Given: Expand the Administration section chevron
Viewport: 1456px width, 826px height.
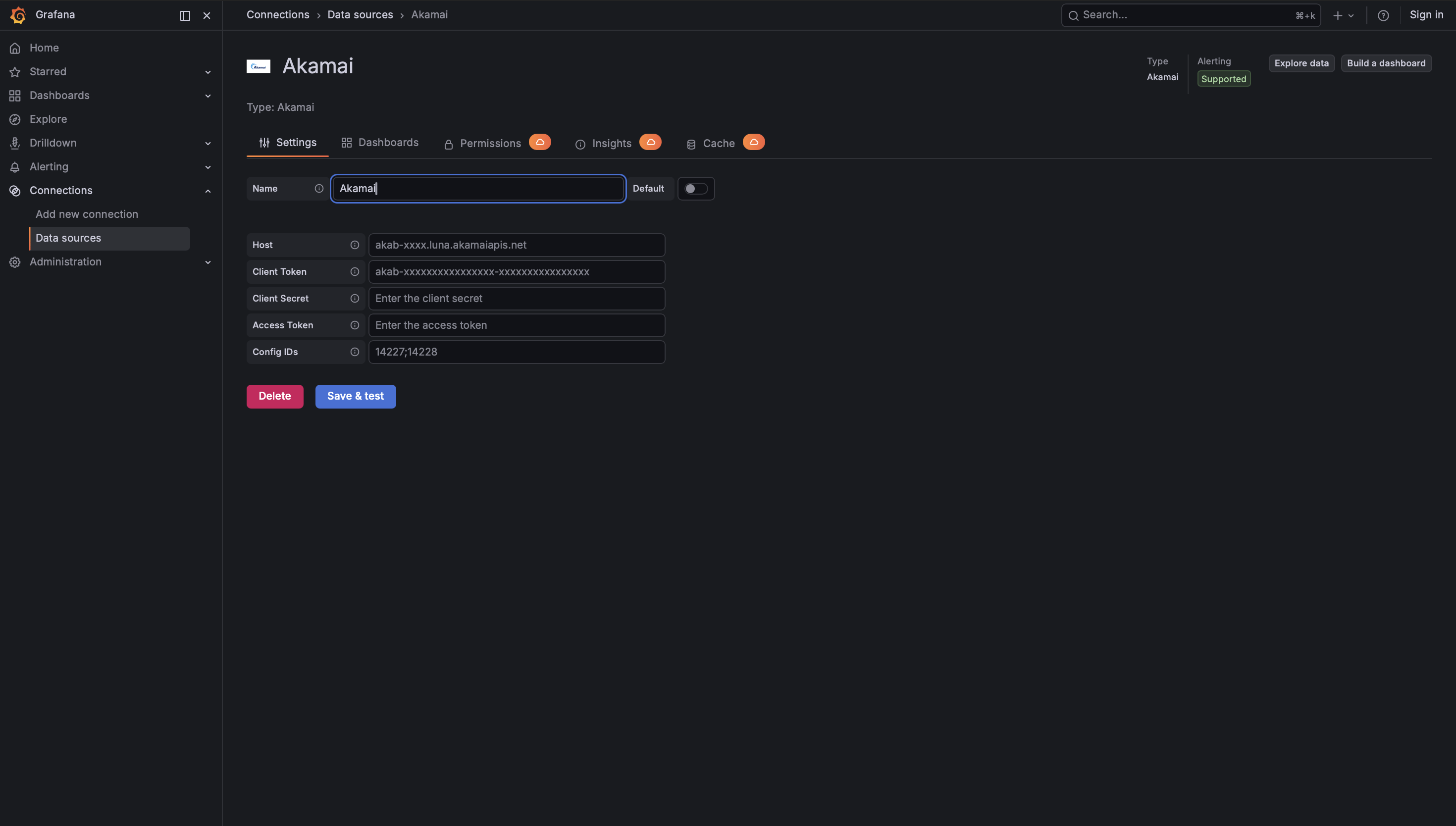Looking at the screenshot, I should (x=208, y=262).
